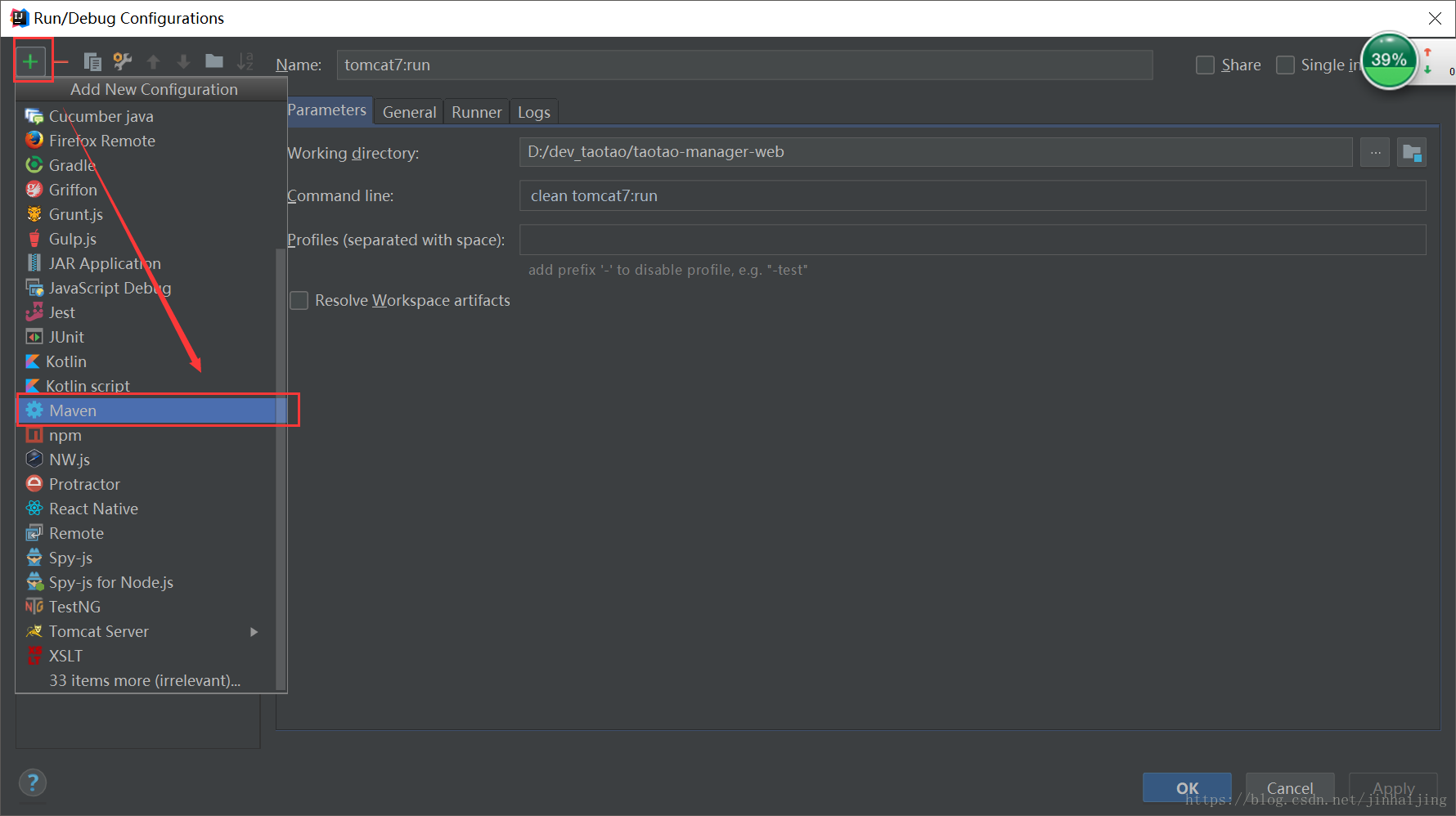
Task: Click the Sort Configurations icon
Action: 245,61
